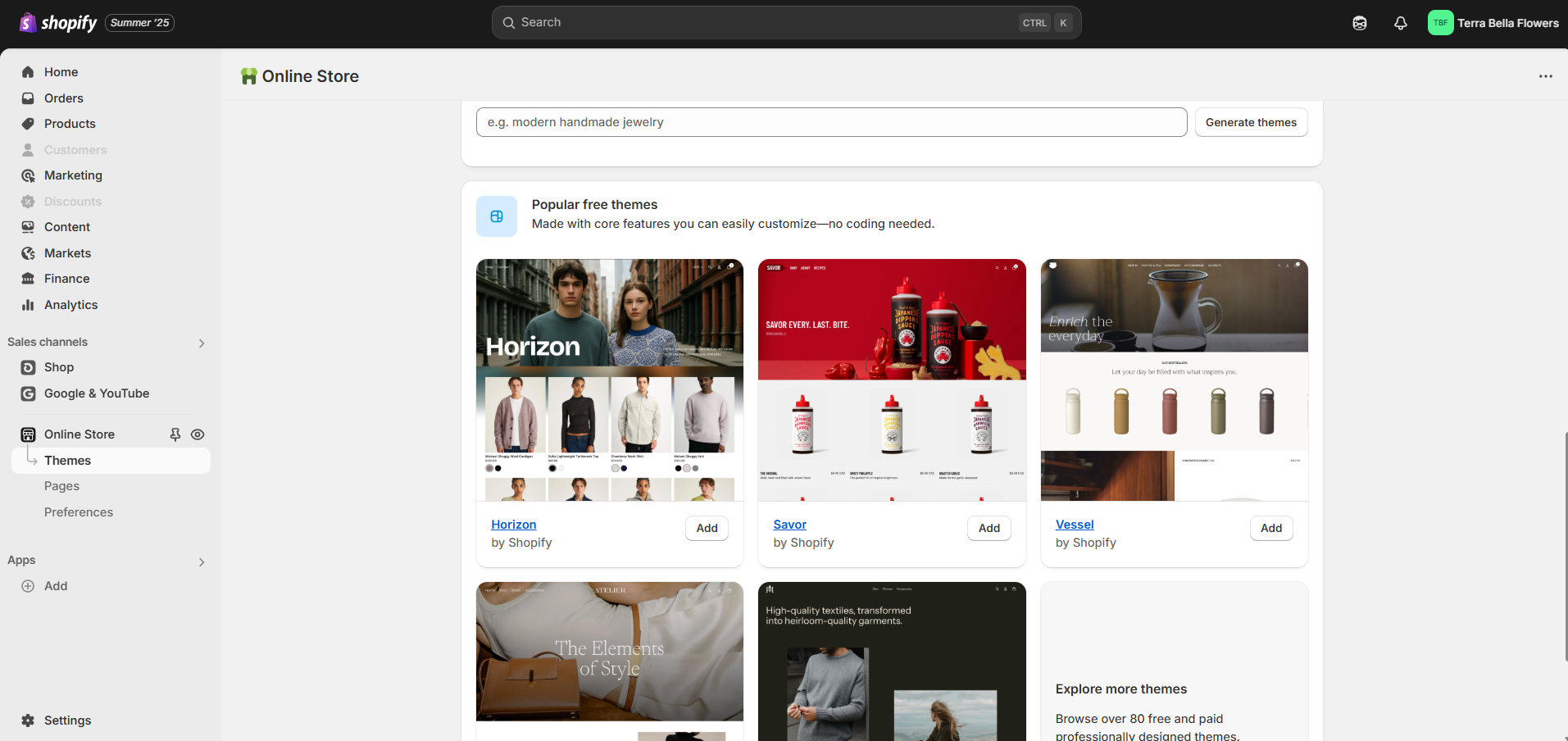Add the Vessel theme
Screen dimensions: 1568x741
1270,529
